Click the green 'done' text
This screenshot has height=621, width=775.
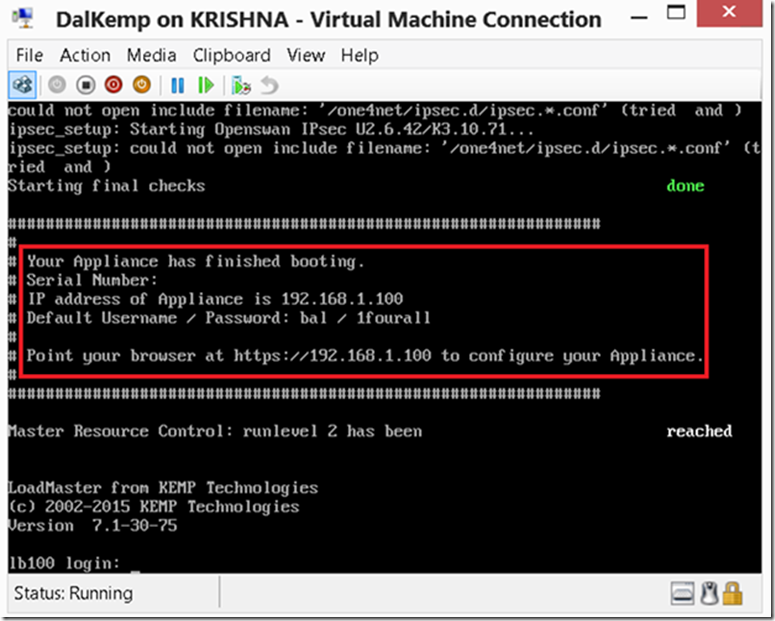[685, 186]
